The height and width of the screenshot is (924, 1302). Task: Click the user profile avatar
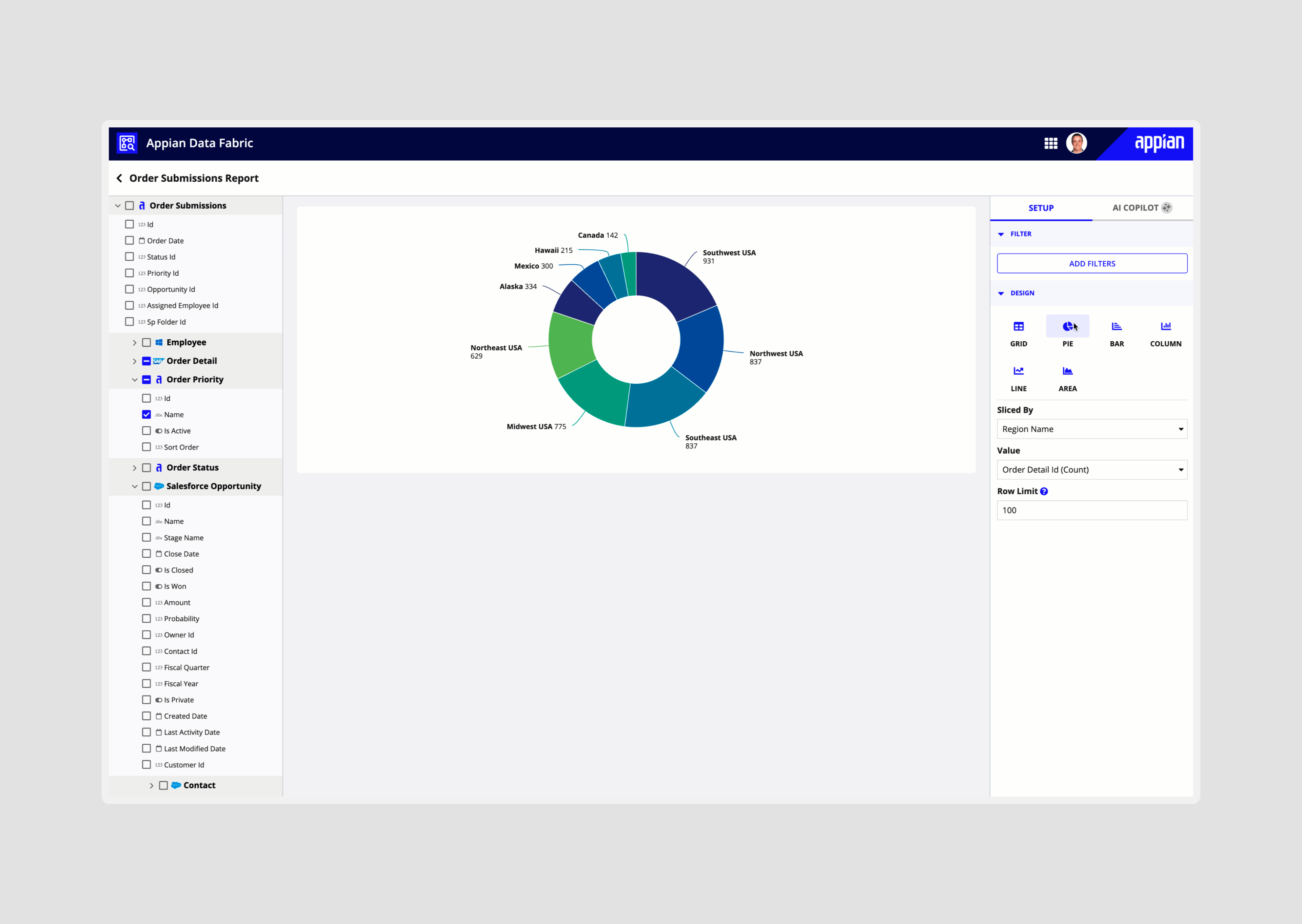tap(1076, 143)
